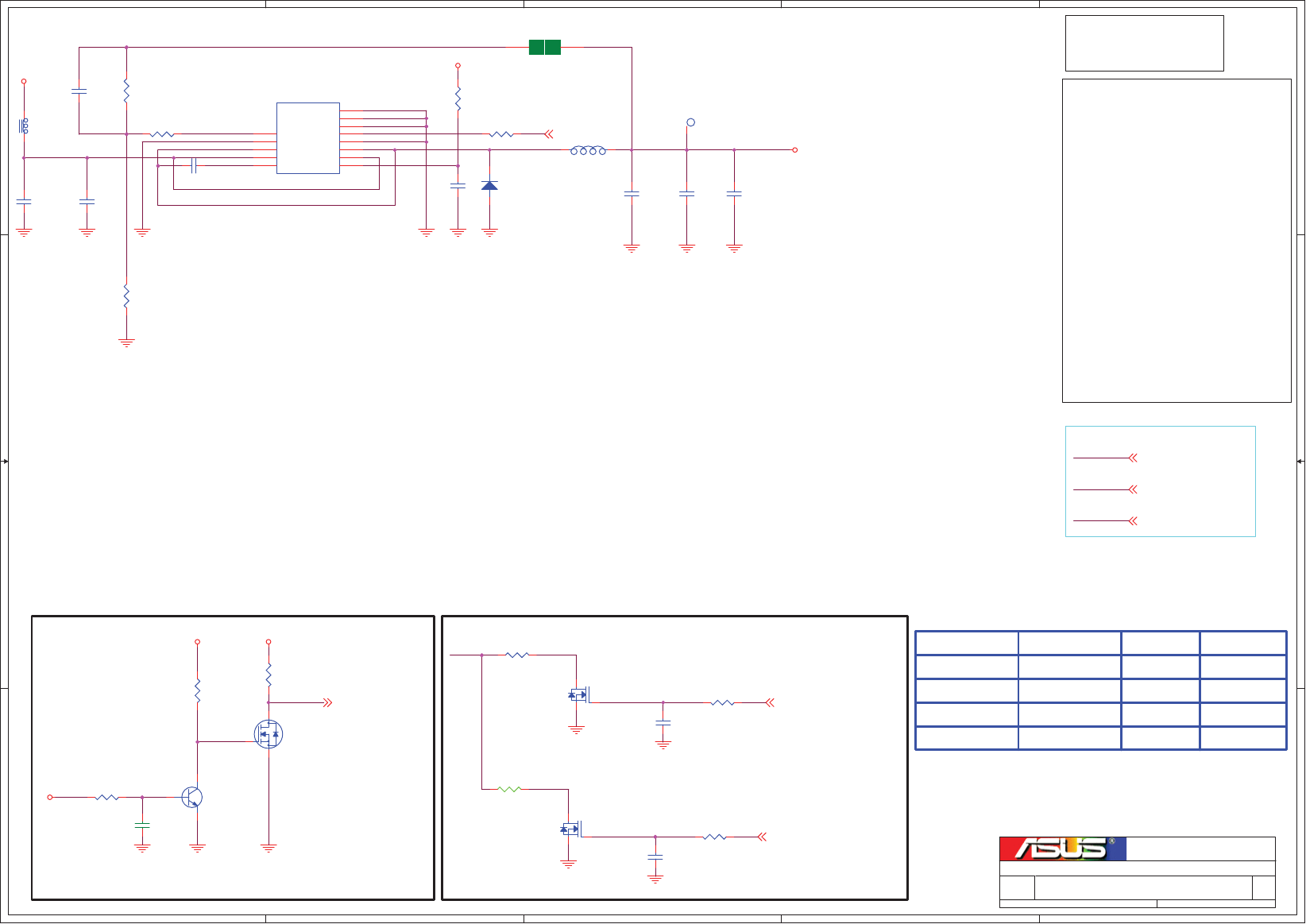Image resolution: width=1306 pixels, height=924 pixels.
Task: Click the port arrow after the resistor right of the IC
Action: tap(548, 134)
